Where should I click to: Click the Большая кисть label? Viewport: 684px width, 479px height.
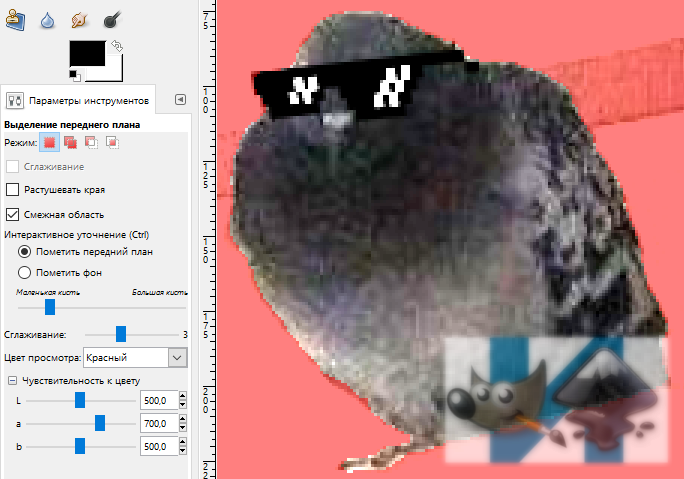coord(160,292)
